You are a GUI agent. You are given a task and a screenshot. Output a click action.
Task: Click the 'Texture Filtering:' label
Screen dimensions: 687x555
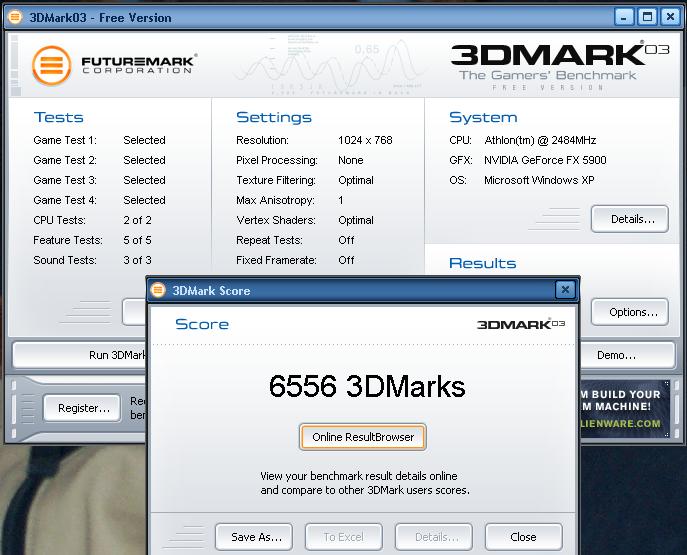click(276, 180)
